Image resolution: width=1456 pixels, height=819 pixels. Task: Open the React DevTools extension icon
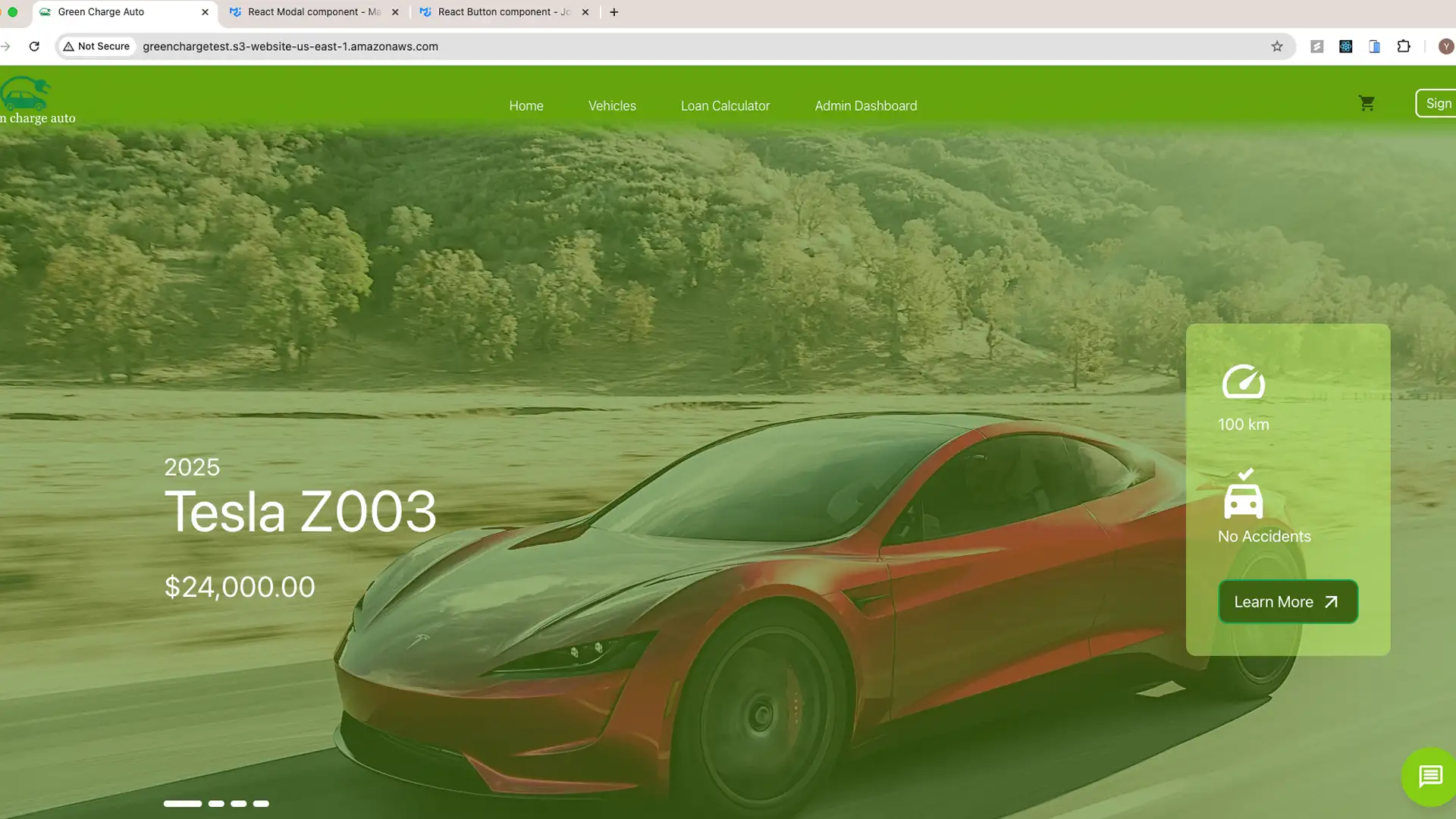coord(1345,46)
